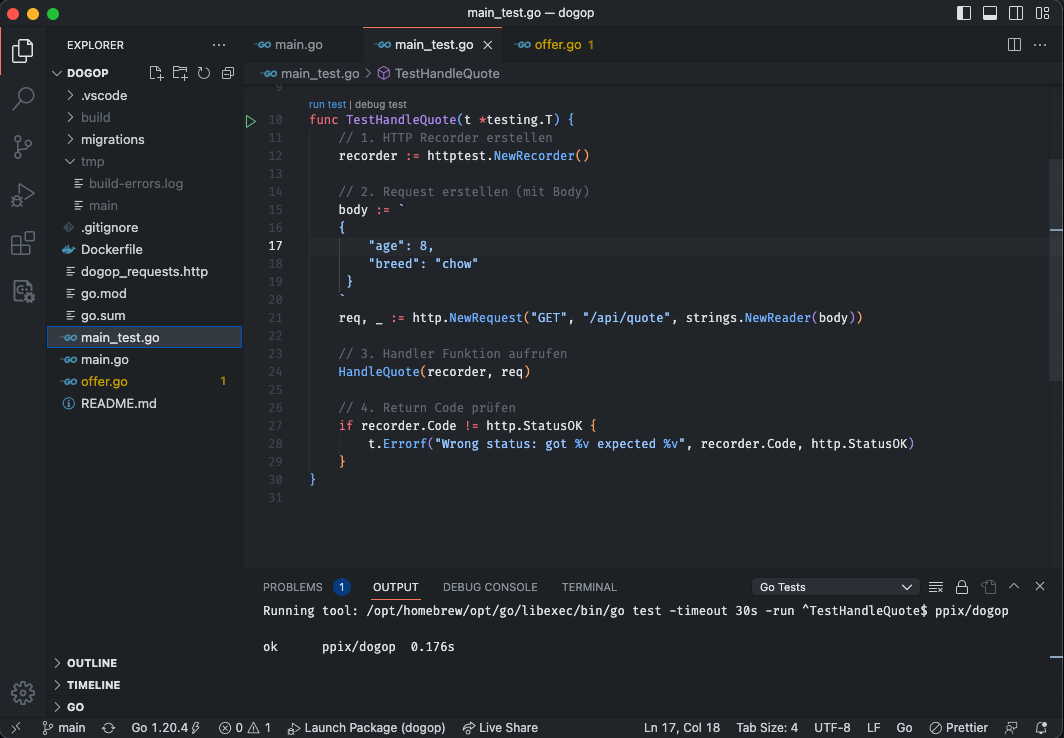Toggle the secondary side bar visibility
Screen dimensions: 1064x738
click(1016, 13)
